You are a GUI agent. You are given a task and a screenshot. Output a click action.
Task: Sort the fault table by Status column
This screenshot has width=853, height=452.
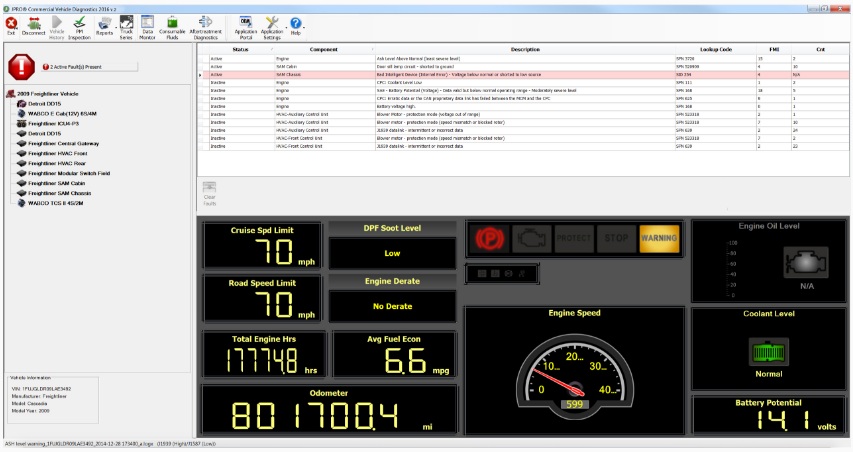click(240, 49)
